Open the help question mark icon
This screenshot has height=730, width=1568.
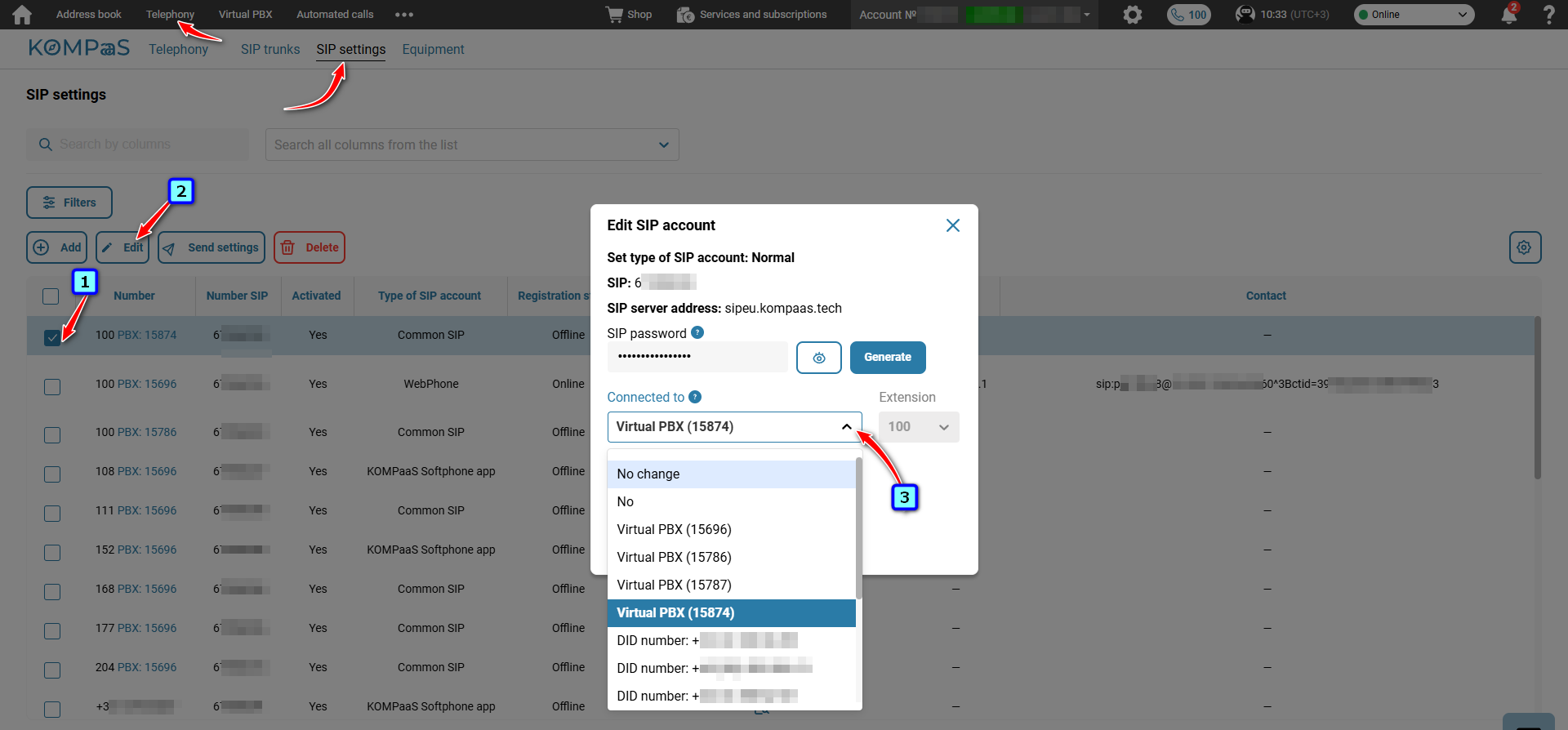(x=1548, y=15)
